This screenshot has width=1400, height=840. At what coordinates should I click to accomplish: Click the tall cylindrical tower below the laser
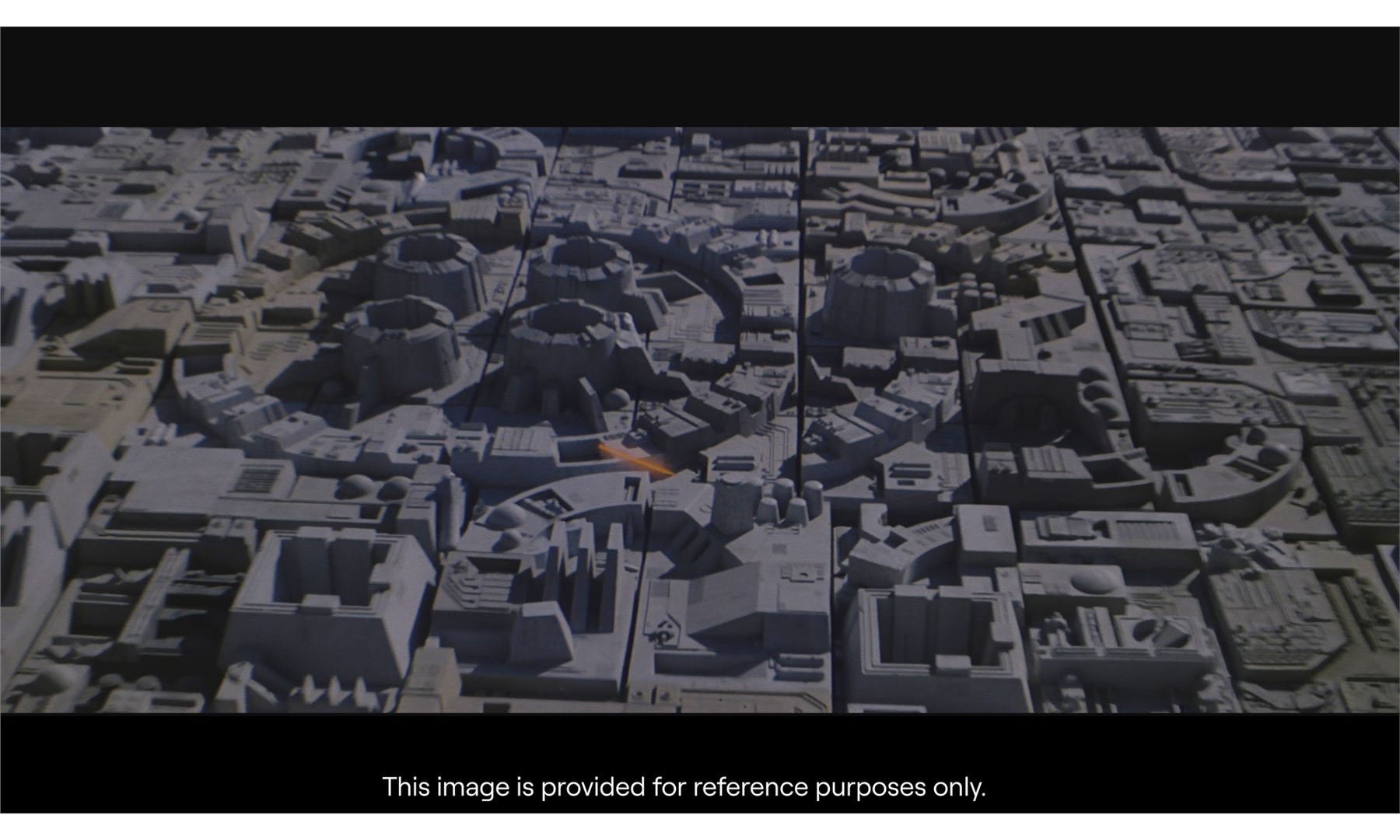[733, 503]
